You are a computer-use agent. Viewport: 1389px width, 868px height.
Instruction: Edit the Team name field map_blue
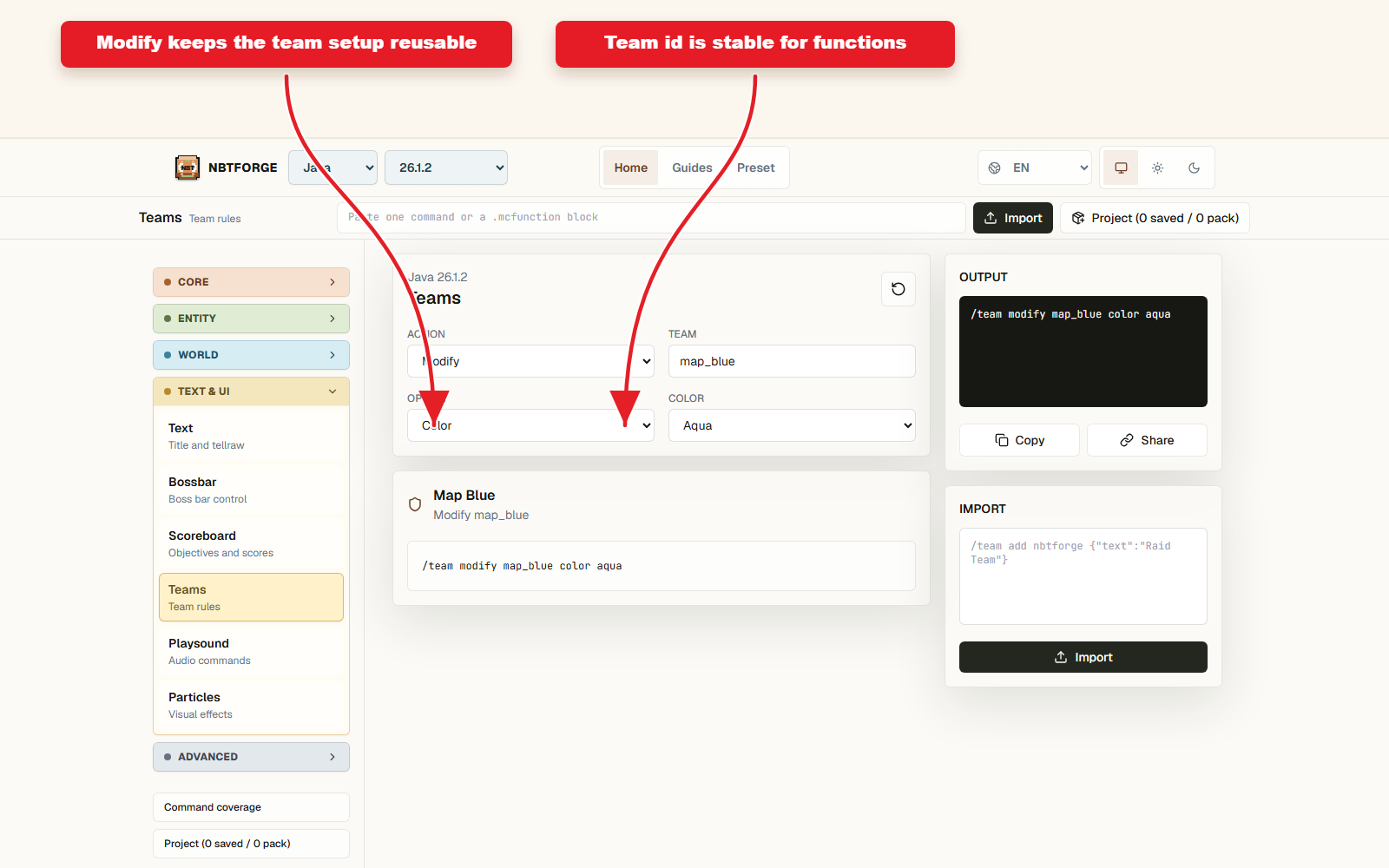coord(792,361)
